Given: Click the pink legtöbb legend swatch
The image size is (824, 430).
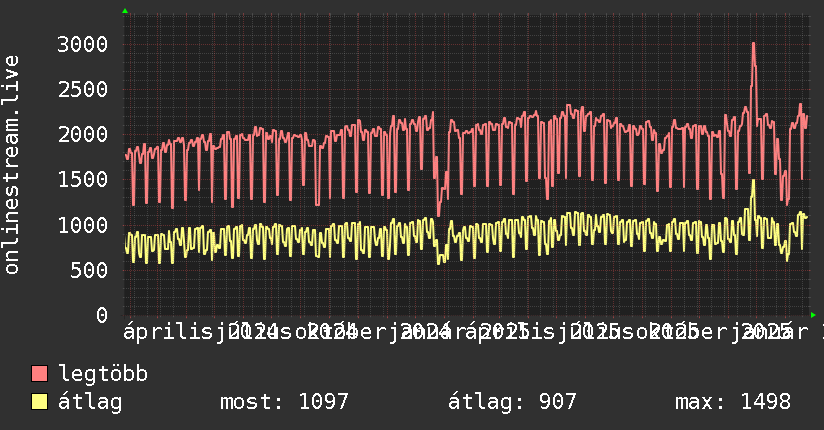Looking at the screenshot, I should [x=39, y=373].
